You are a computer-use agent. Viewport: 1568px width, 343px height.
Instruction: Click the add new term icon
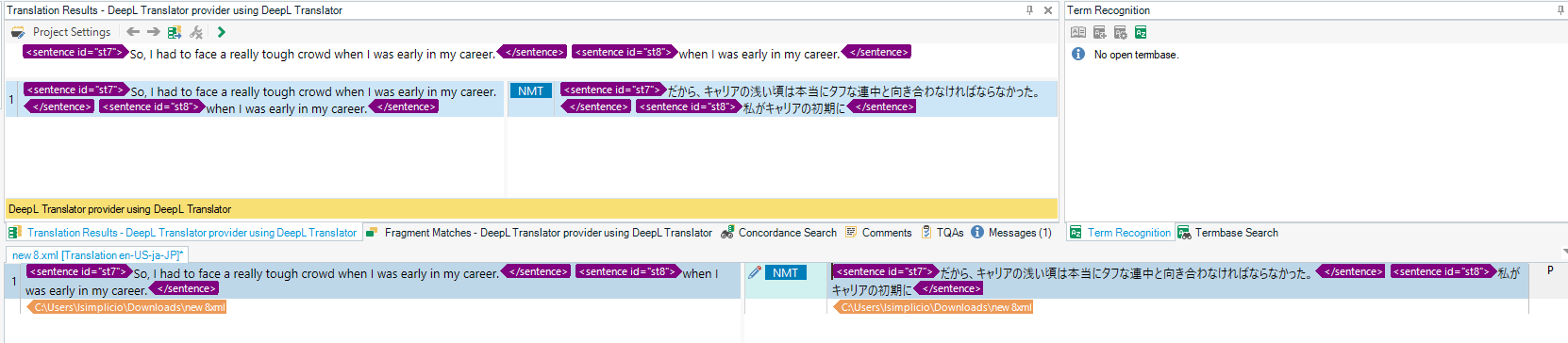click(x=1100, y=32)
